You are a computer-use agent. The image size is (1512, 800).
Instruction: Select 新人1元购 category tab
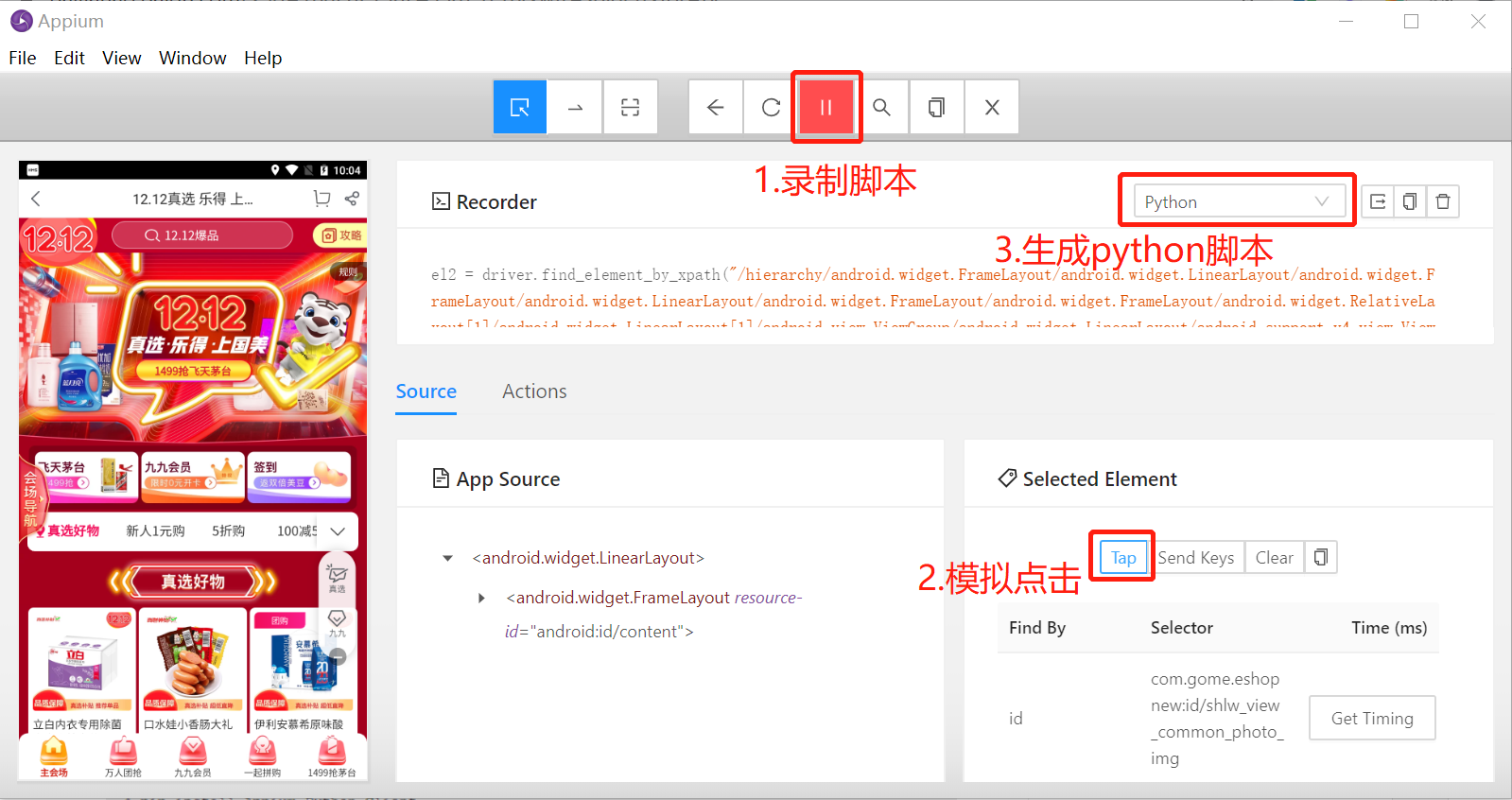pyautogui.click(x=155, y=531)
